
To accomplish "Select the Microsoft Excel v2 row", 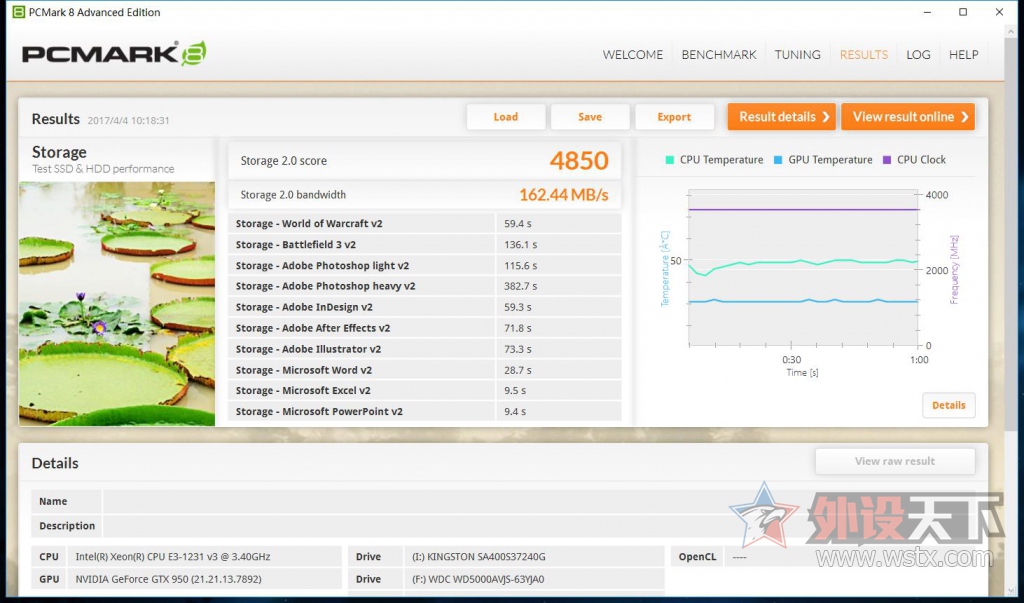I will click(x=424, y=391).
